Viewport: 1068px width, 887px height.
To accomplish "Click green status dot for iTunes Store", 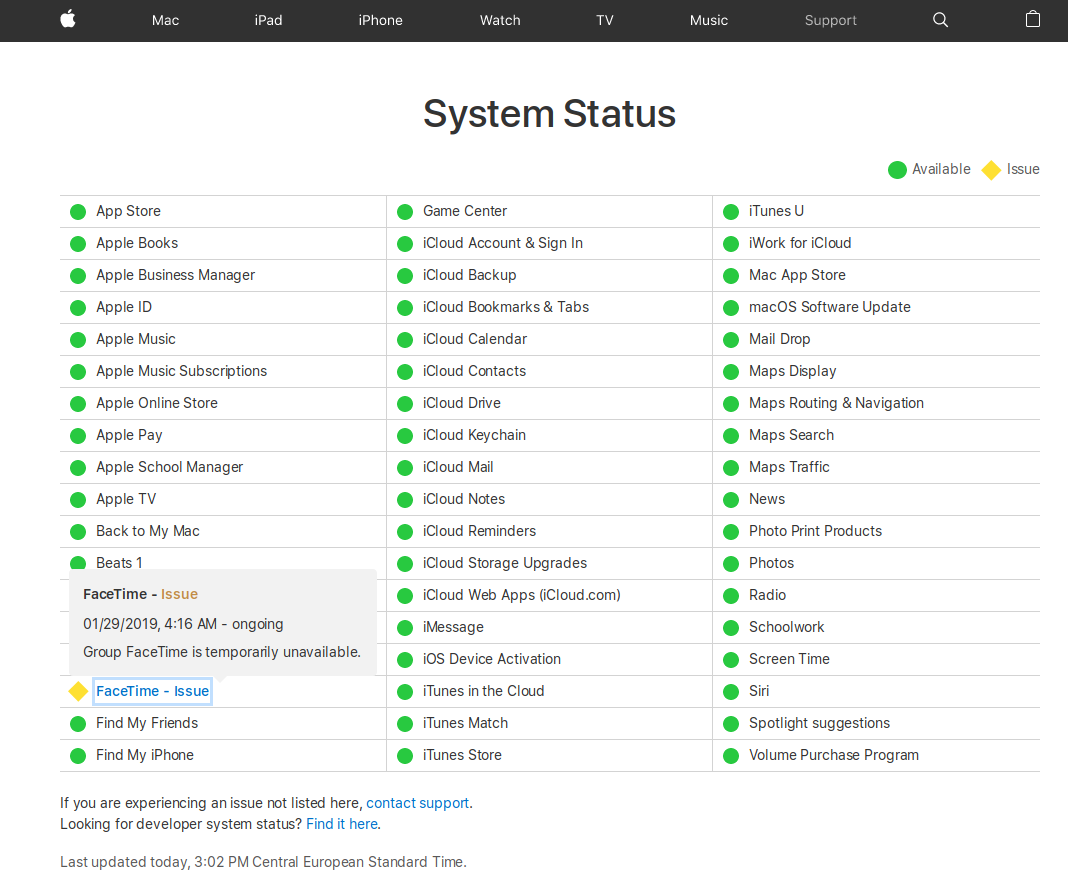I will coord(405,756).
